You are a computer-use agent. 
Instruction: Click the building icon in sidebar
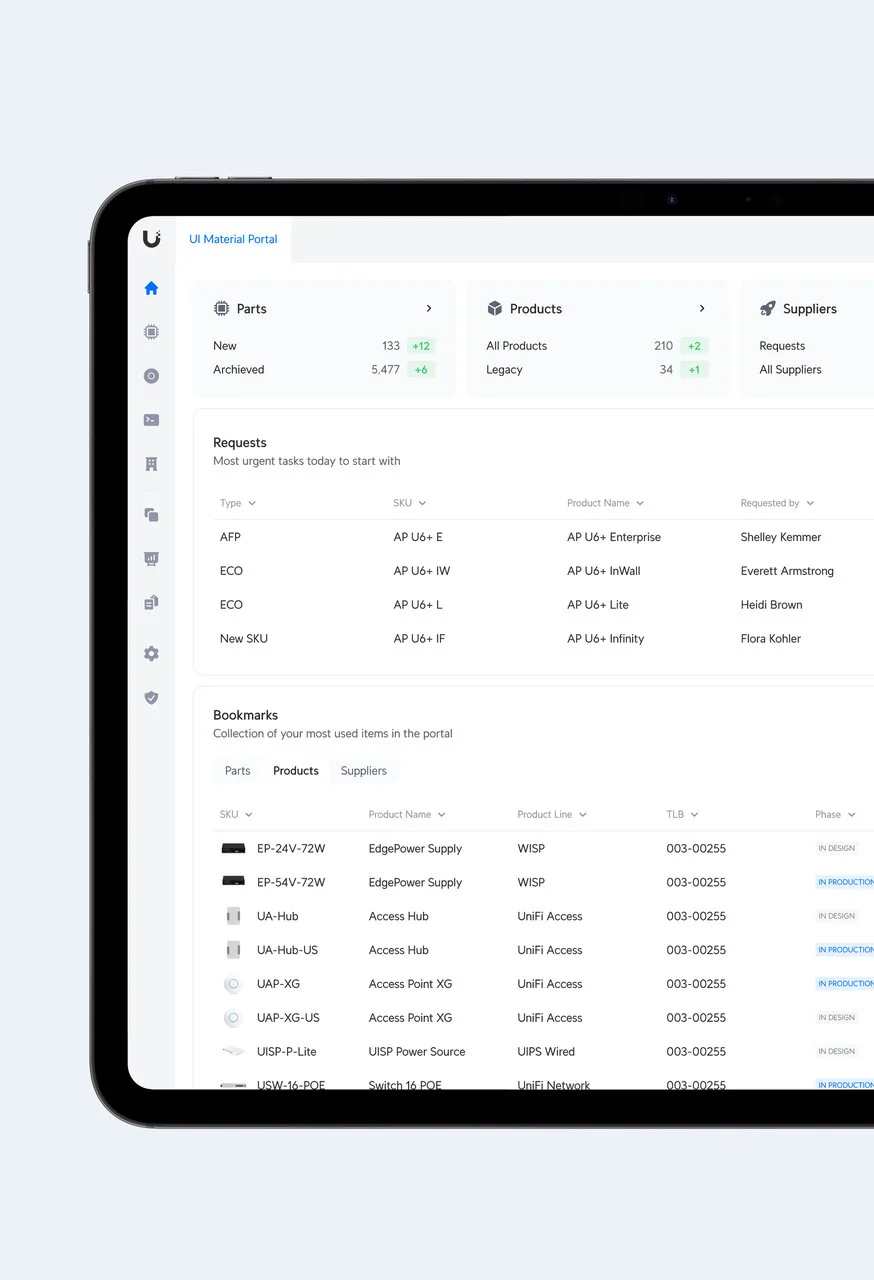(151, 464)
